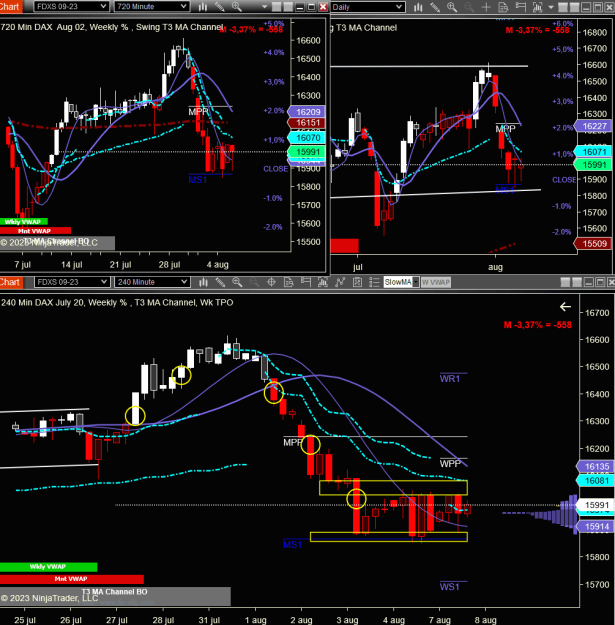Open indicators icon in Daily chart toolbar
This screenshot has width=615, height=625.
[538, 7]
